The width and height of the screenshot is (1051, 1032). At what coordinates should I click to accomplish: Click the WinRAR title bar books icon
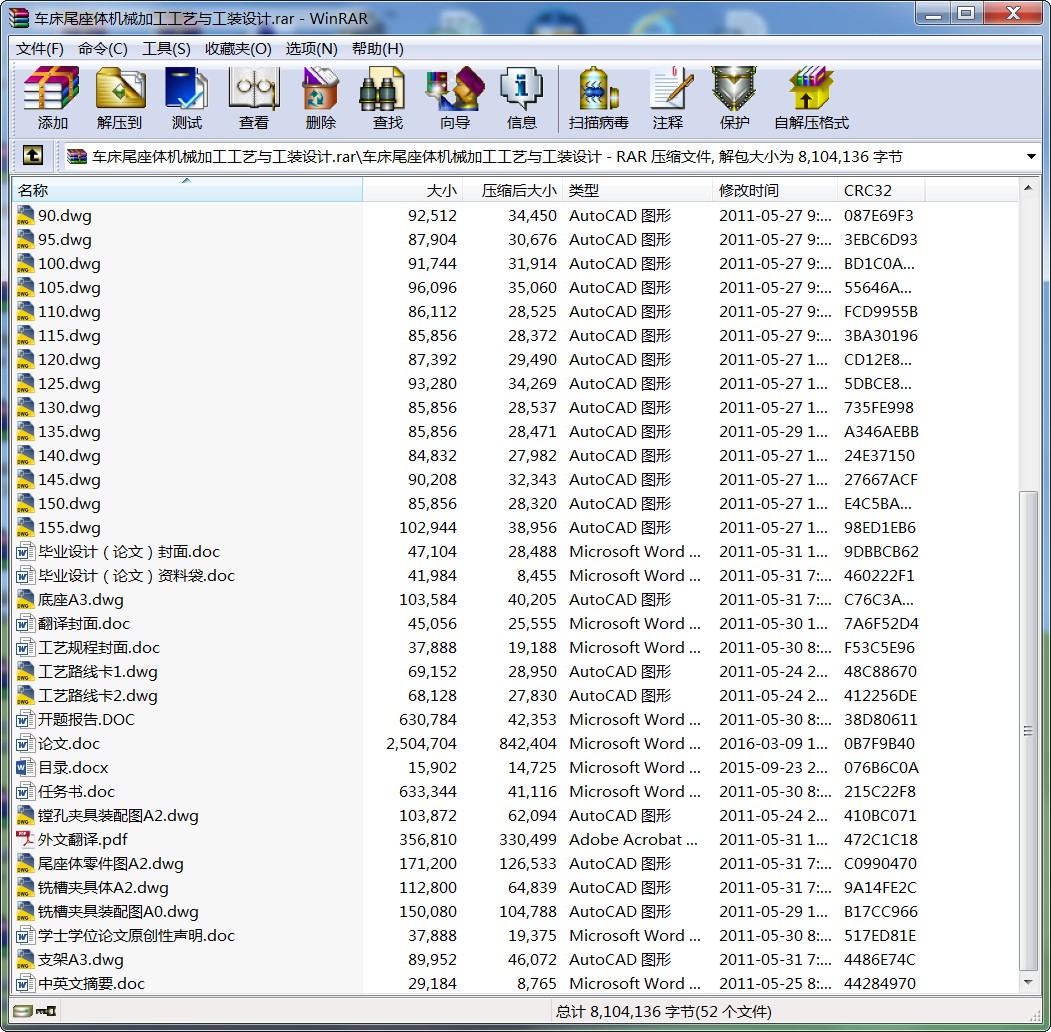(x=19, y=17)
